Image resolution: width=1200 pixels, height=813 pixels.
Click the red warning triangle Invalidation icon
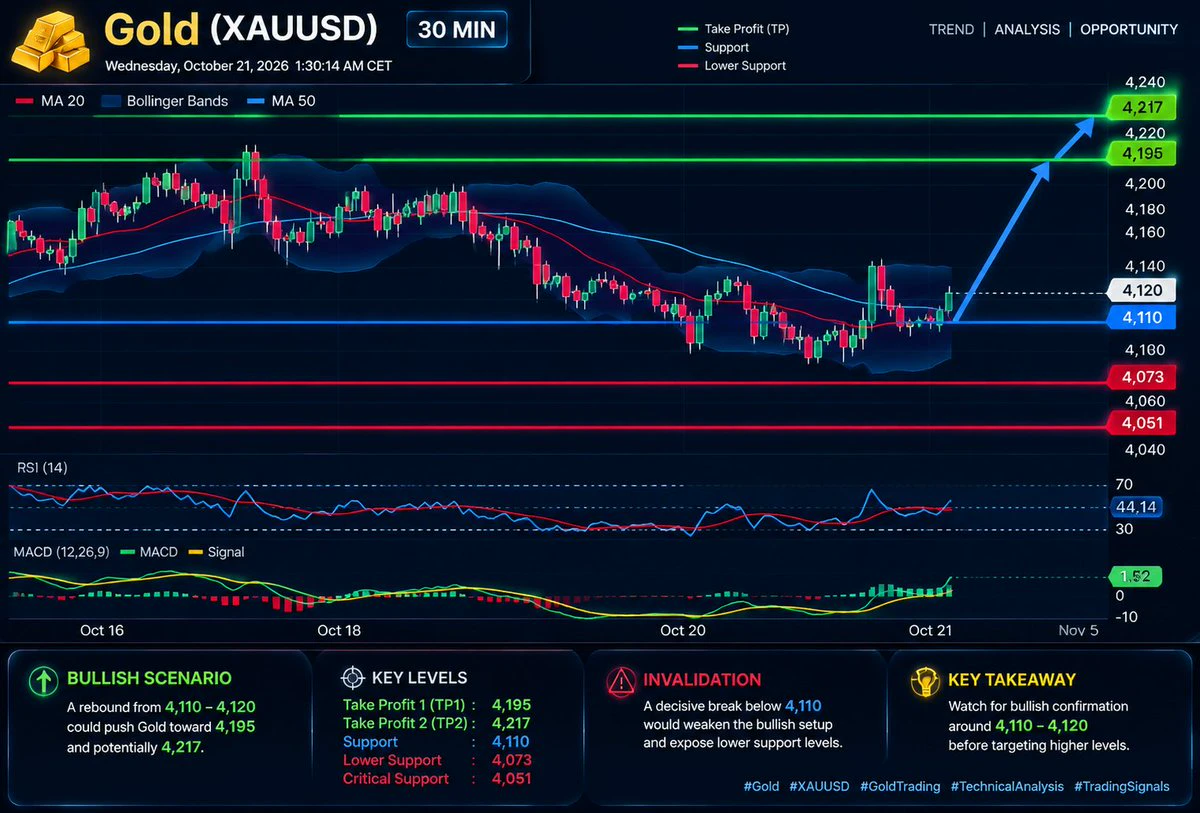[x=621, y=681]
